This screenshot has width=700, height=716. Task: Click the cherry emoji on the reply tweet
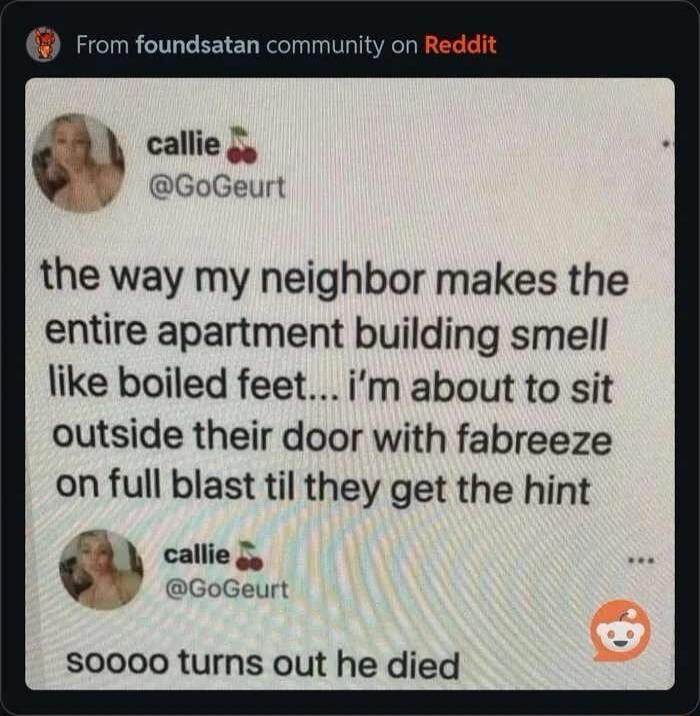point(248,557)
